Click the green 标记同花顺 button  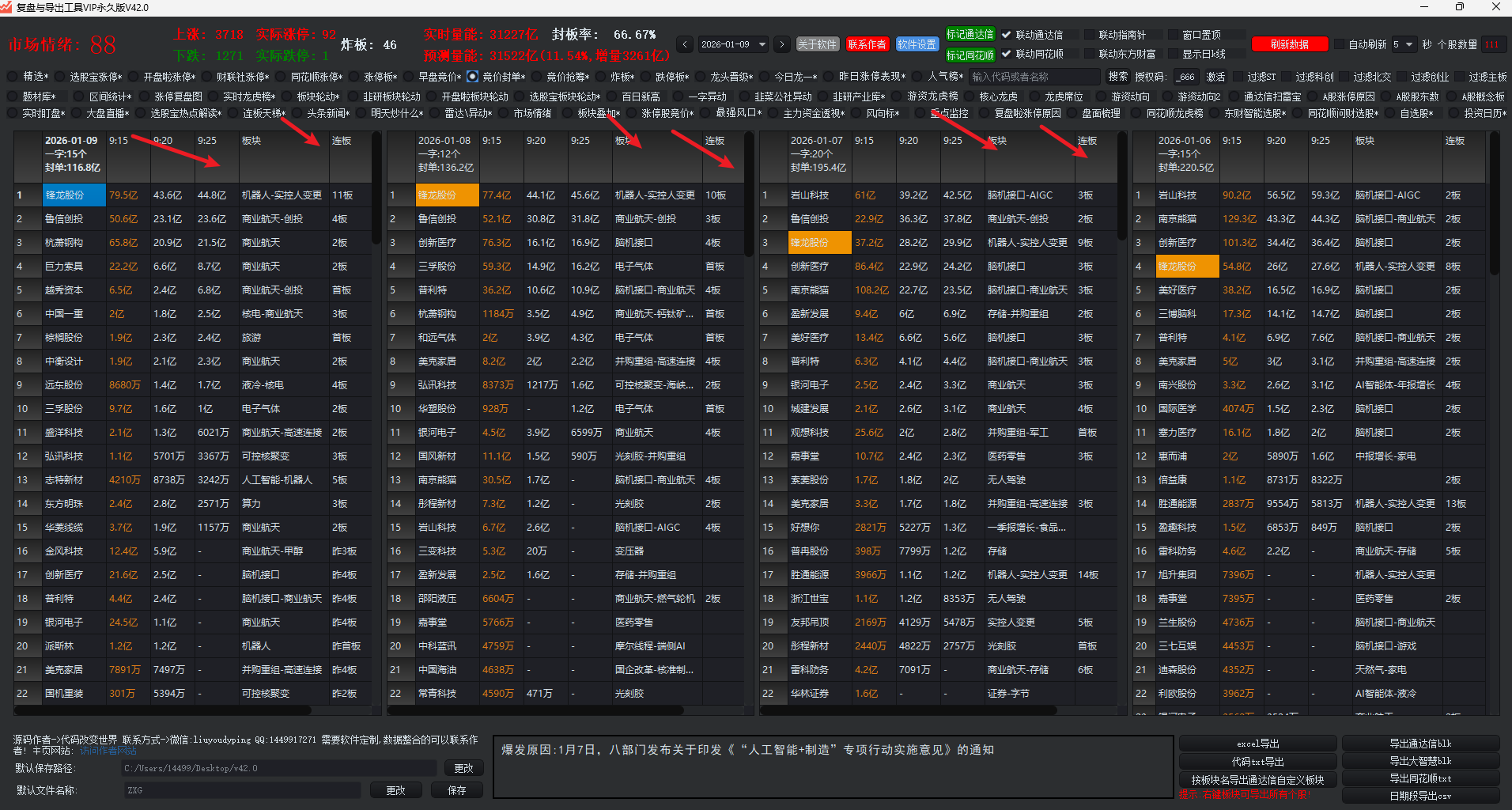pyautogui.click(x=970, y=55)
